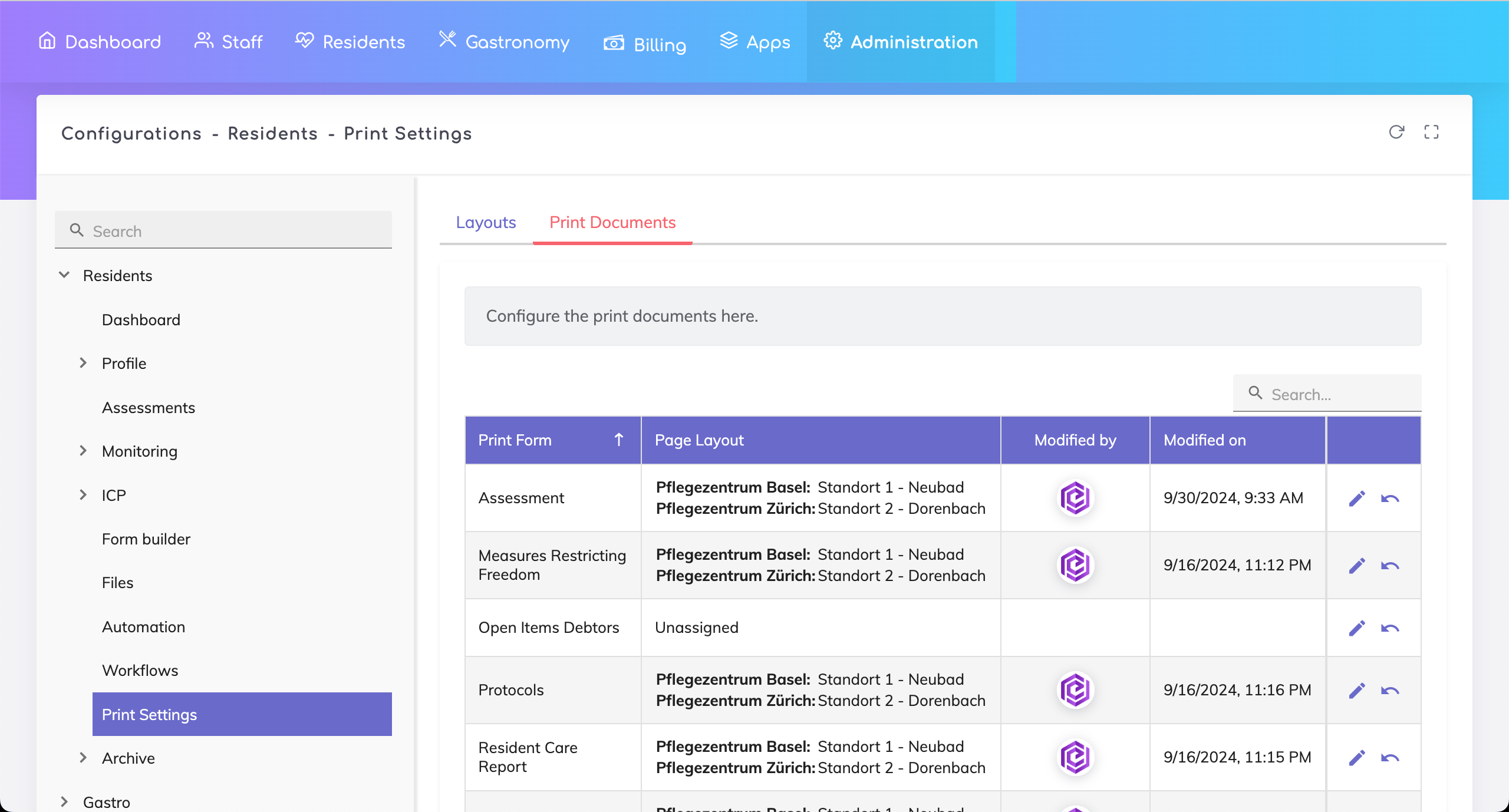
Task: Select Workflows in the sidebar
Action: click(140, 670)
